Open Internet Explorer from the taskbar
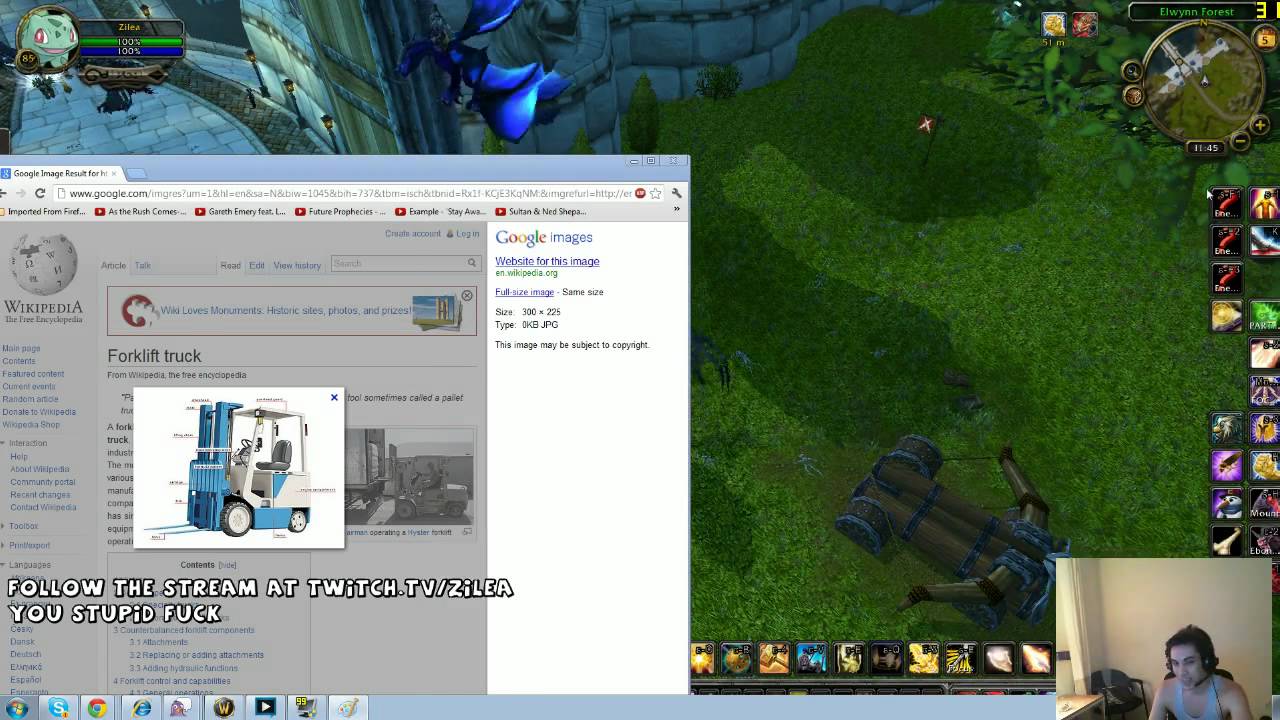1280x720 pixels. point(141,708)
